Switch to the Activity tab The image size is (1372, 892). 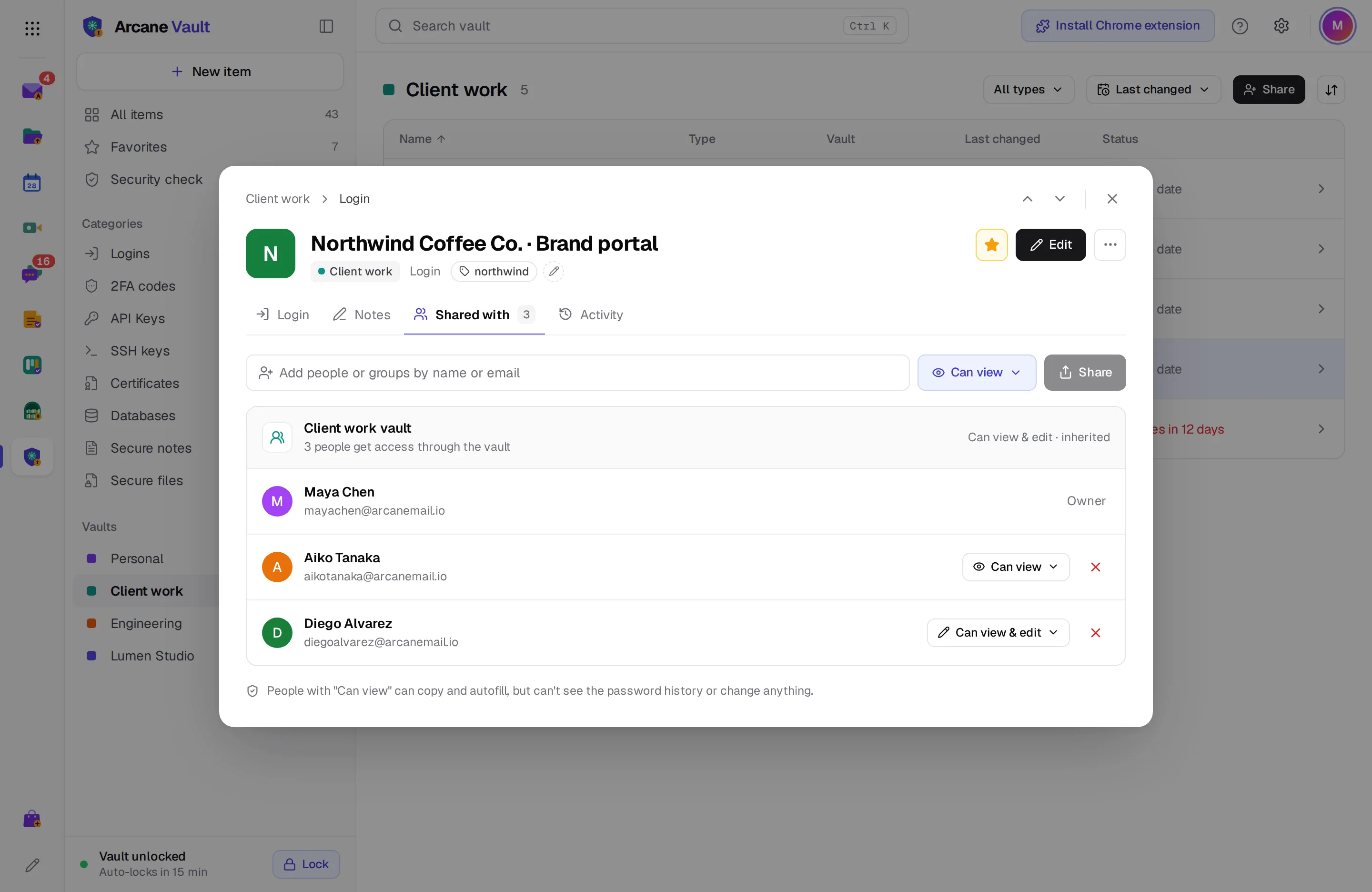(x=591, y=315)
